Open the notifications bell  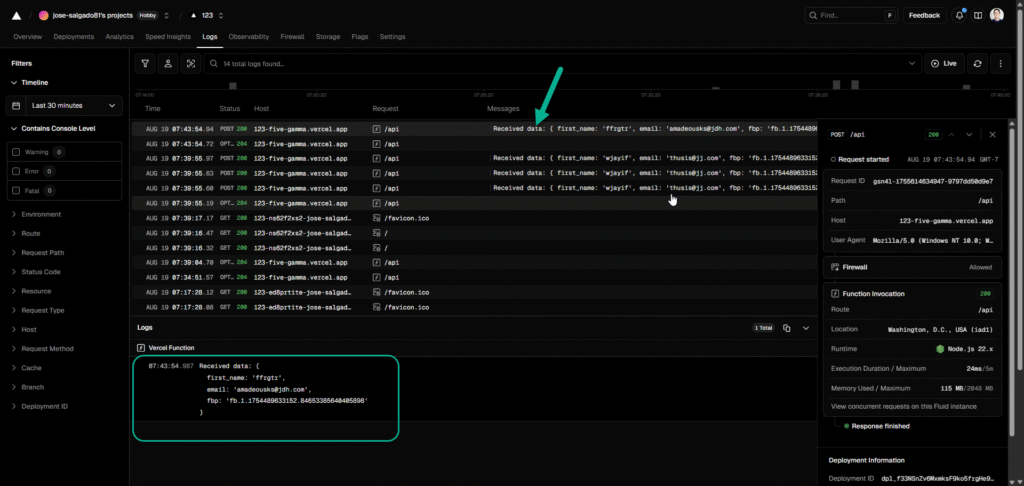(959, 15)
